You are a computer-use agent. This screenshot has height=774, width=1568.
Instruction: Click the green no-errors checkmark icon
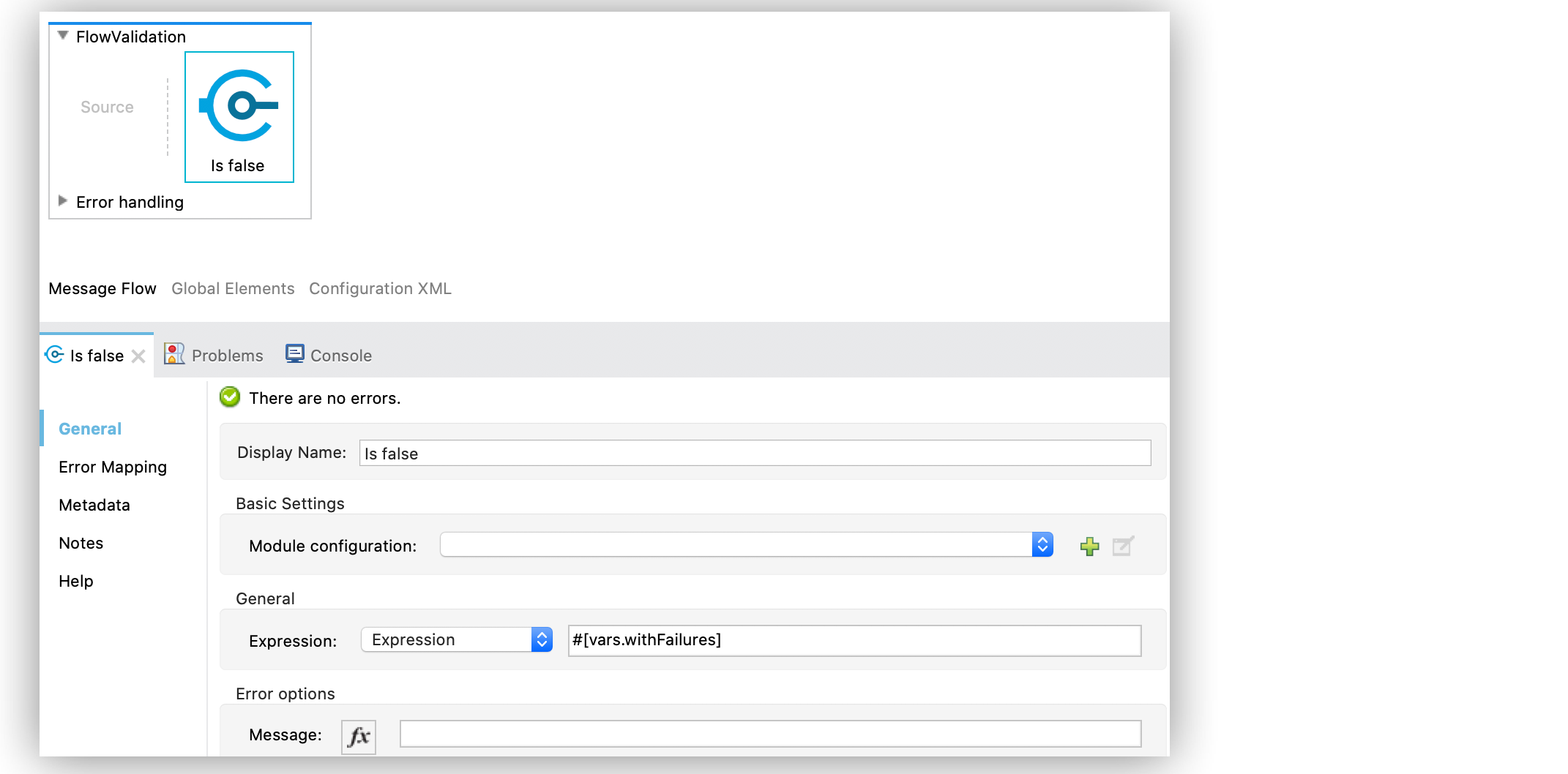(x=230, y=397)
